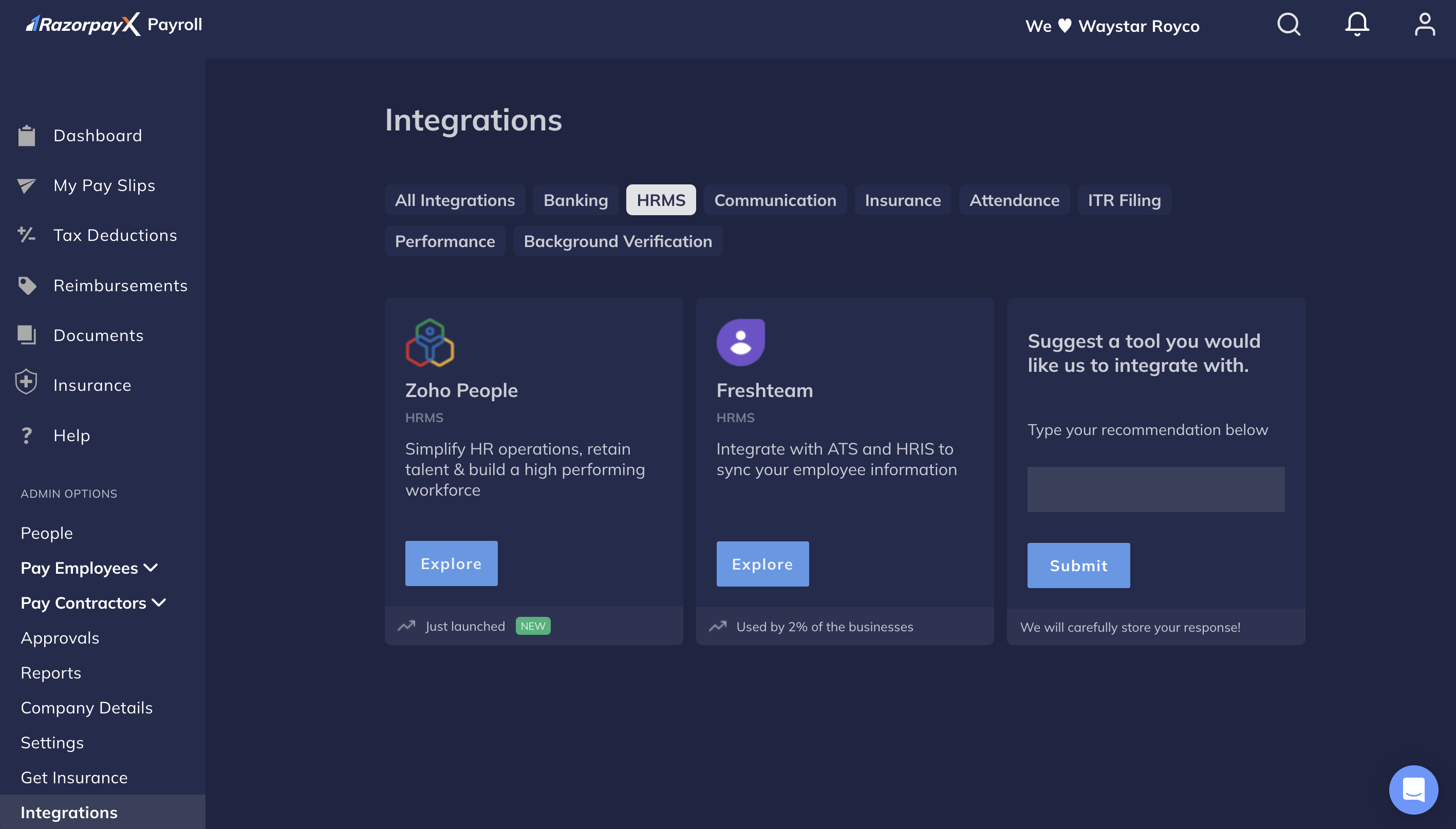Expand Pay Employees chevron
The height and width of the screenshot is (829, 1456).
tap(151, 568)
